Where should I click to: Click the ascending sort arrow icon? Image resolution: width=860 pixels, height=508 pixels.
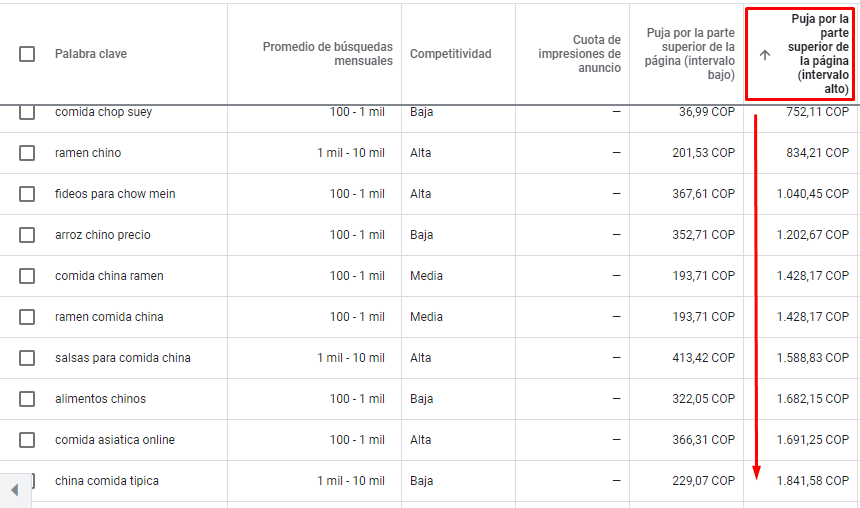click(x=765, y=55)
